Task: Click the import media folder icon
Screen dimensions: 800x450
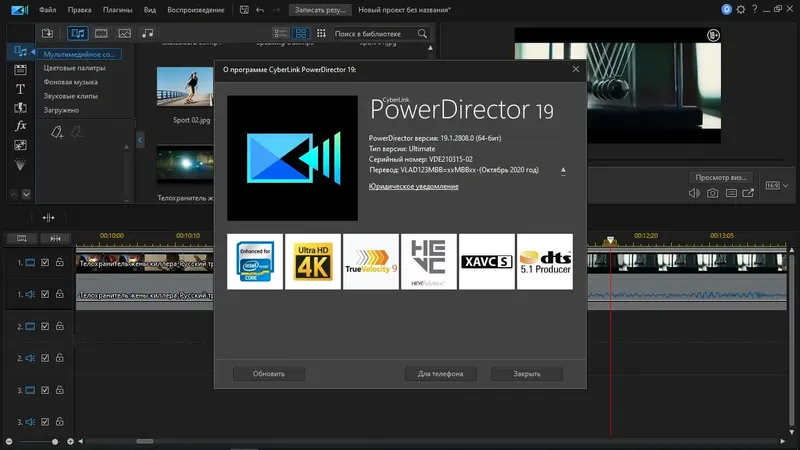Action: tap(47, 34)
